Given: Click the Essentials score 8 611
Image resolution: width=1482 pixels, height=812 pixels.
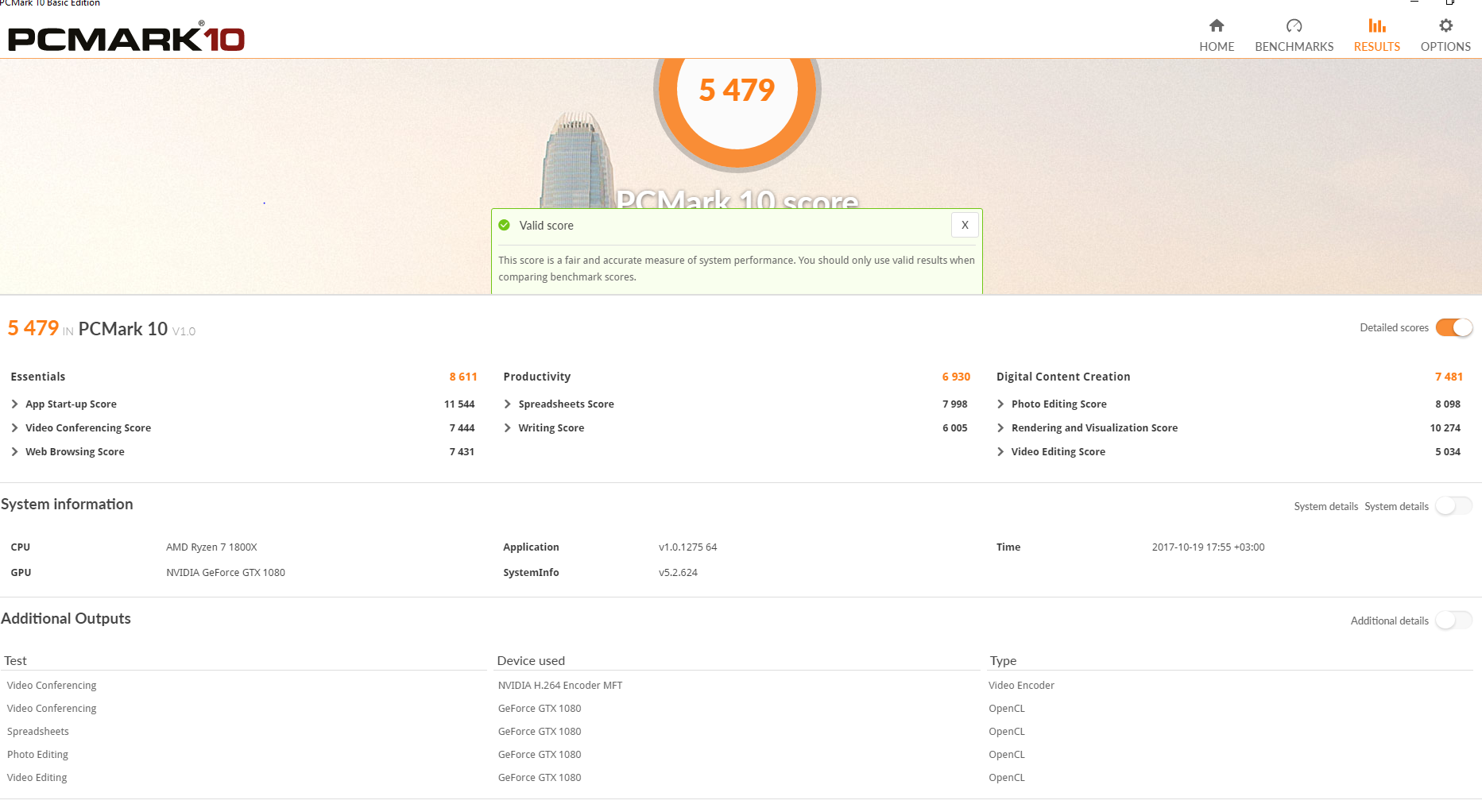Looking at the screenshot, I should (x=463, y=377).
